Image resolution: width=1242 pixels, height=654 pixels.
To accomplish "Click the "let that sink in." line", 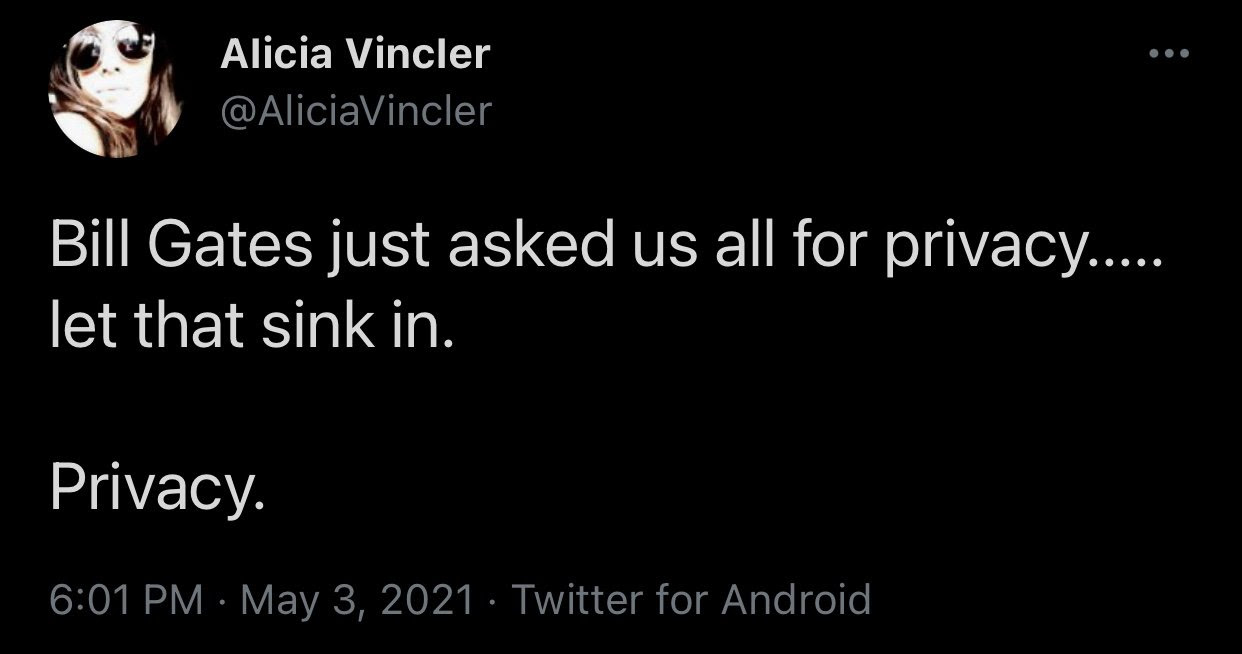I will click(251, 328).
